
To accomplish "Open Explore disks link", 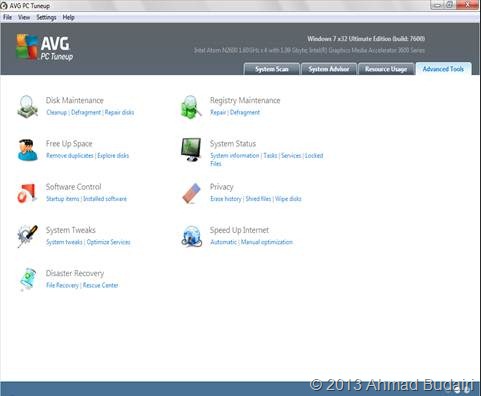I will point(113,156).
